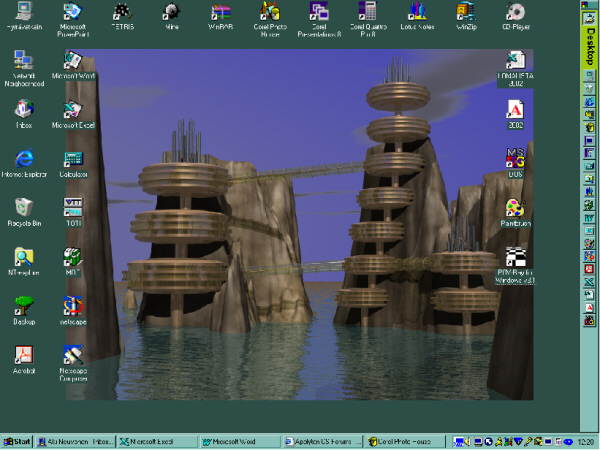
Task: Open the Start menu
Action: pyautogui.click(x=17, y=442)
